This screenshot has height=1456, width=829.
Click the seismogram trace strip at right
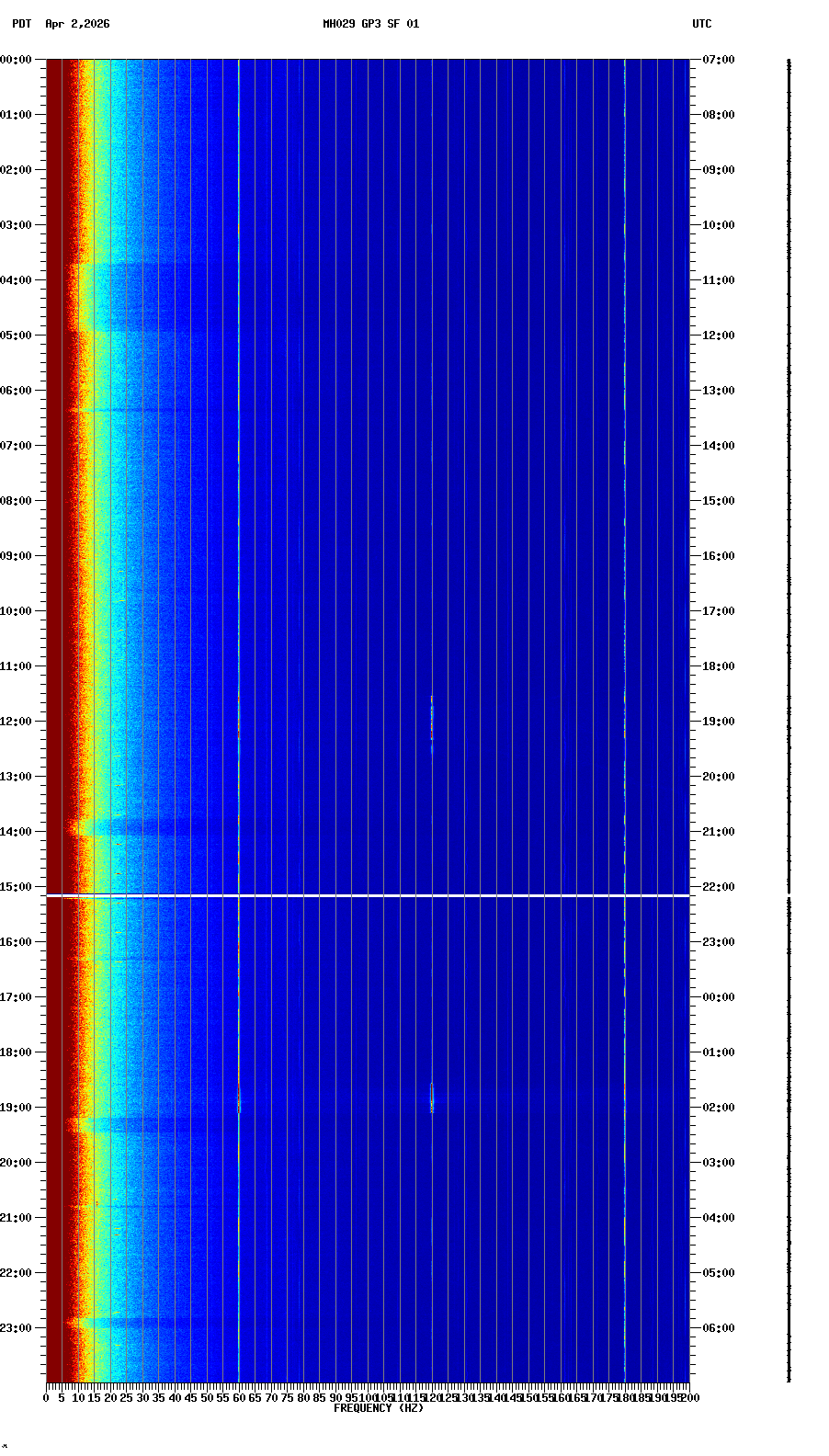tap(789, 721)
